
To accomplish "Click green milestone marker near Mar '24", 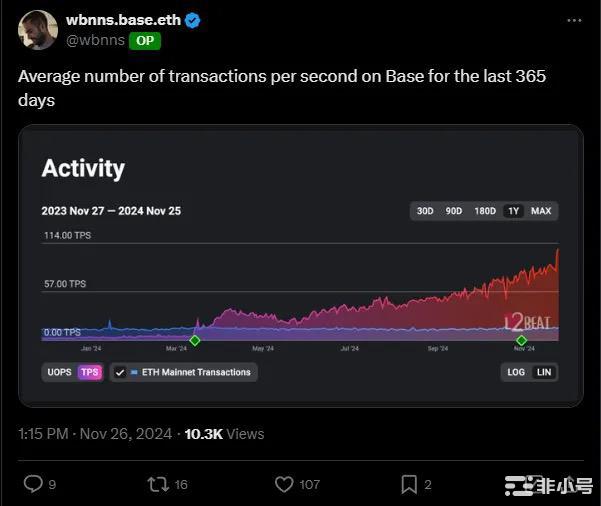I will pyautogui.click(x=195, y=340).
